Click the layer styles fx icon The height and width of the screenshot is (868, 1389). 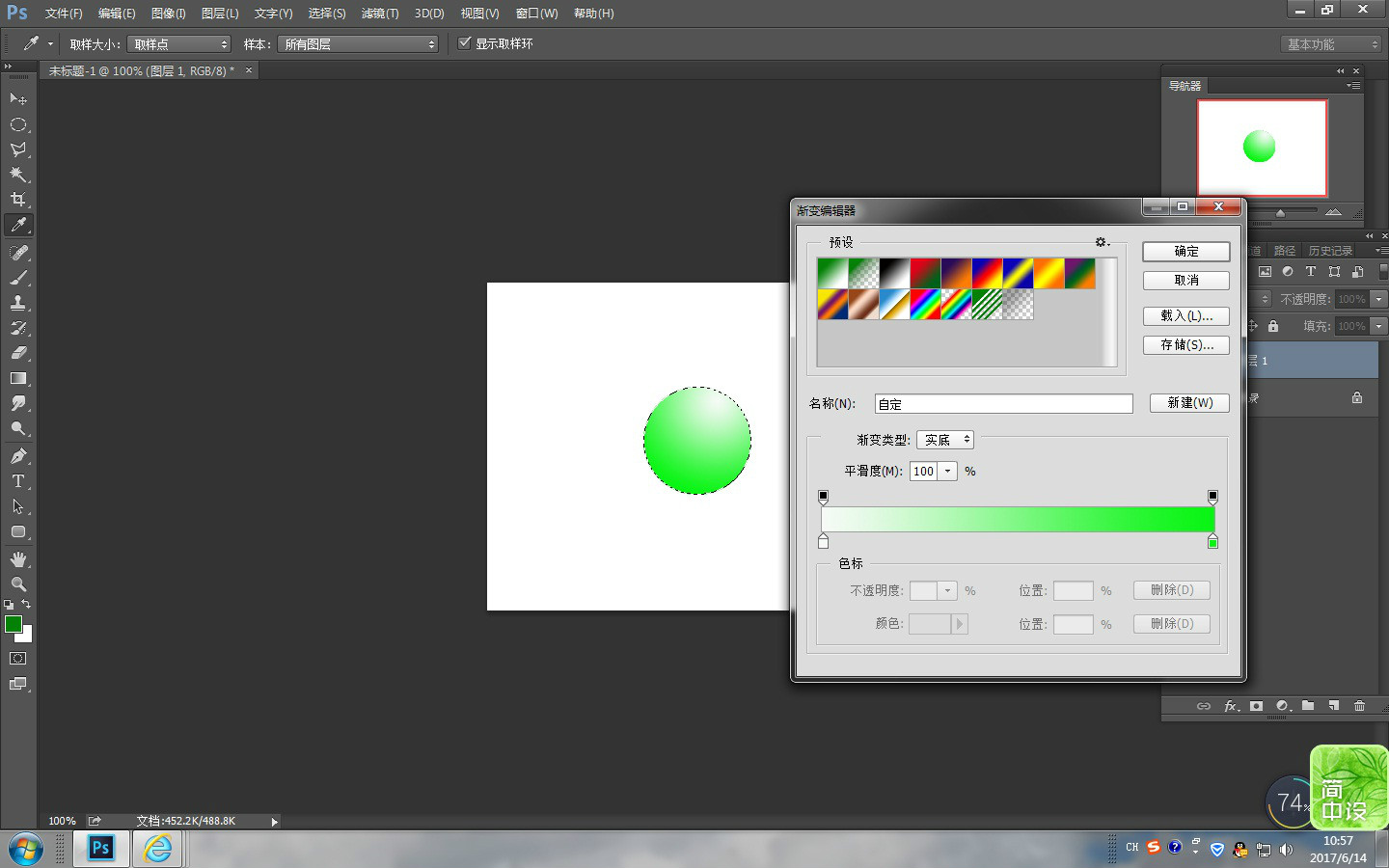(x=1231, y=706)
